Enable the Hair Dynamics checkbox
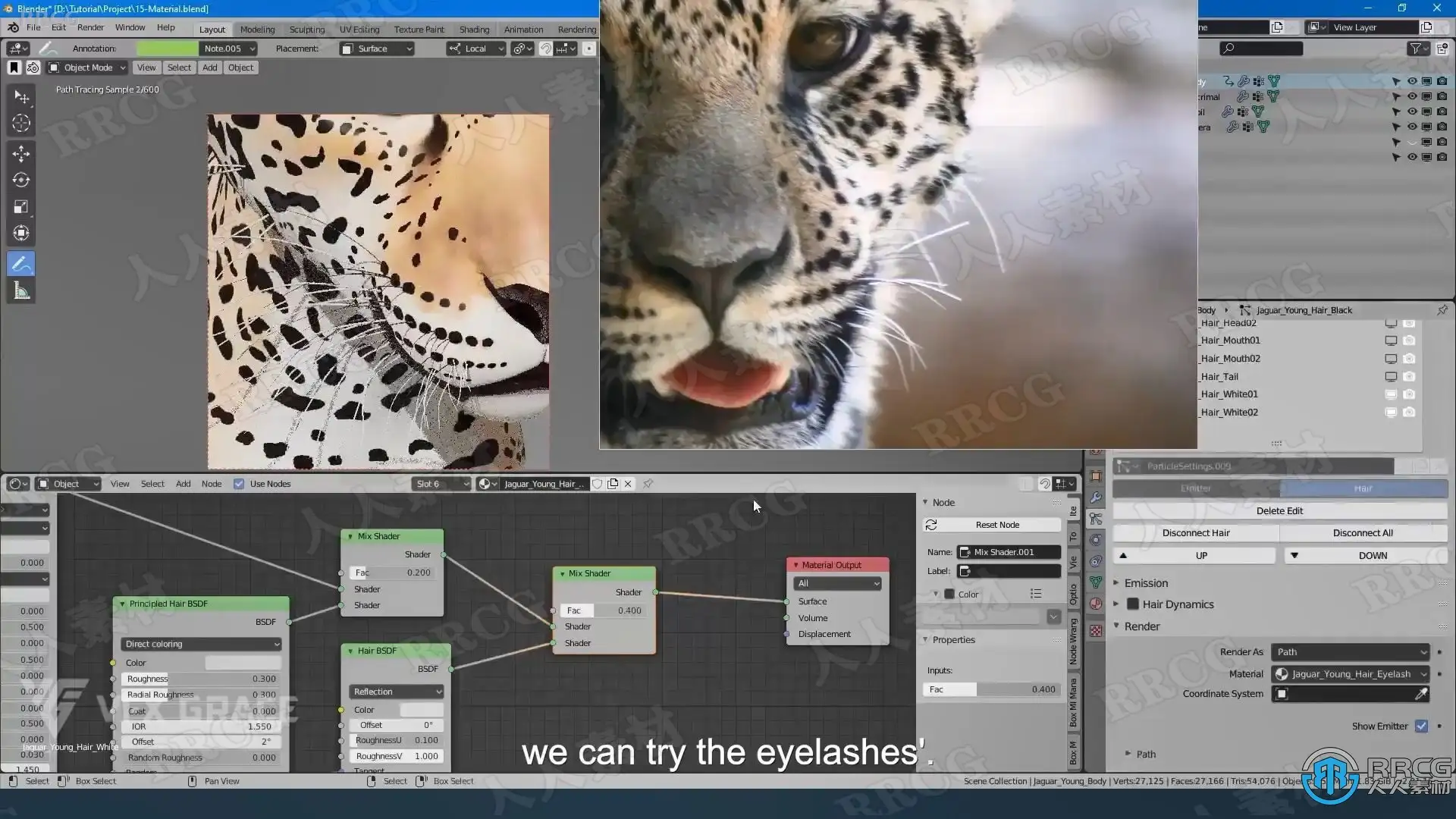The width and height of the screenshot is (1456, 819). 1133,604
